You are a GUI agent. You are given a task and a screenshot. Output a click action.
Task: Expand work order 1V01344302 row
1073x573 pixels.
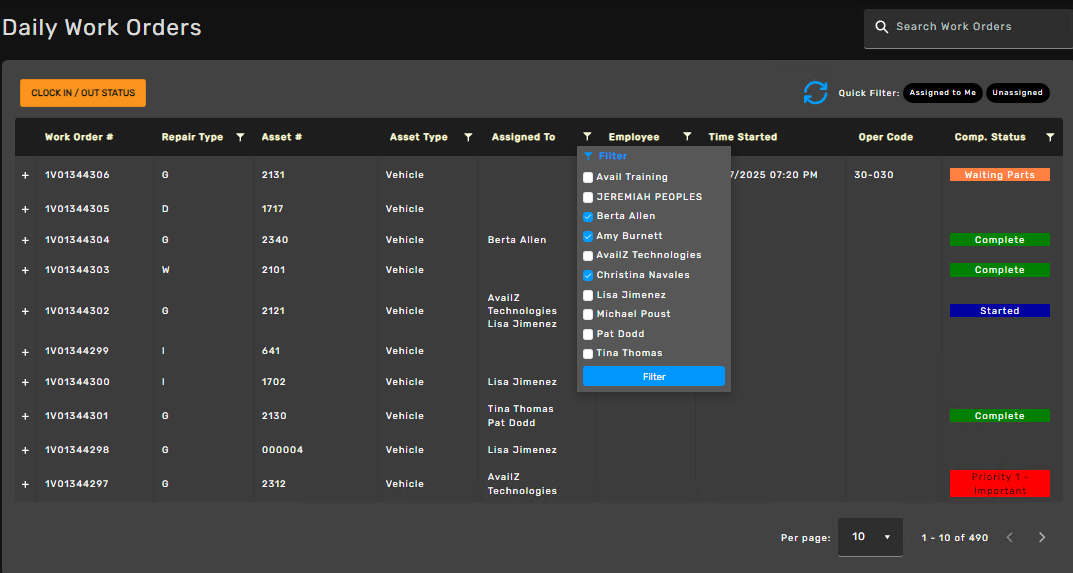pos(25,311)
